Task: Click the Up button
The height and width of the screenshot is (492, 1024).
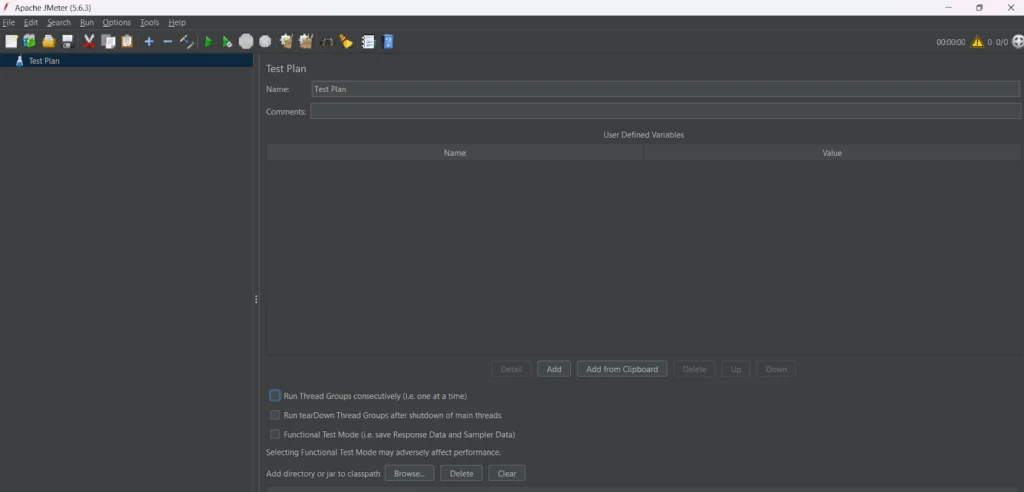Action: (x=736, y=369)
